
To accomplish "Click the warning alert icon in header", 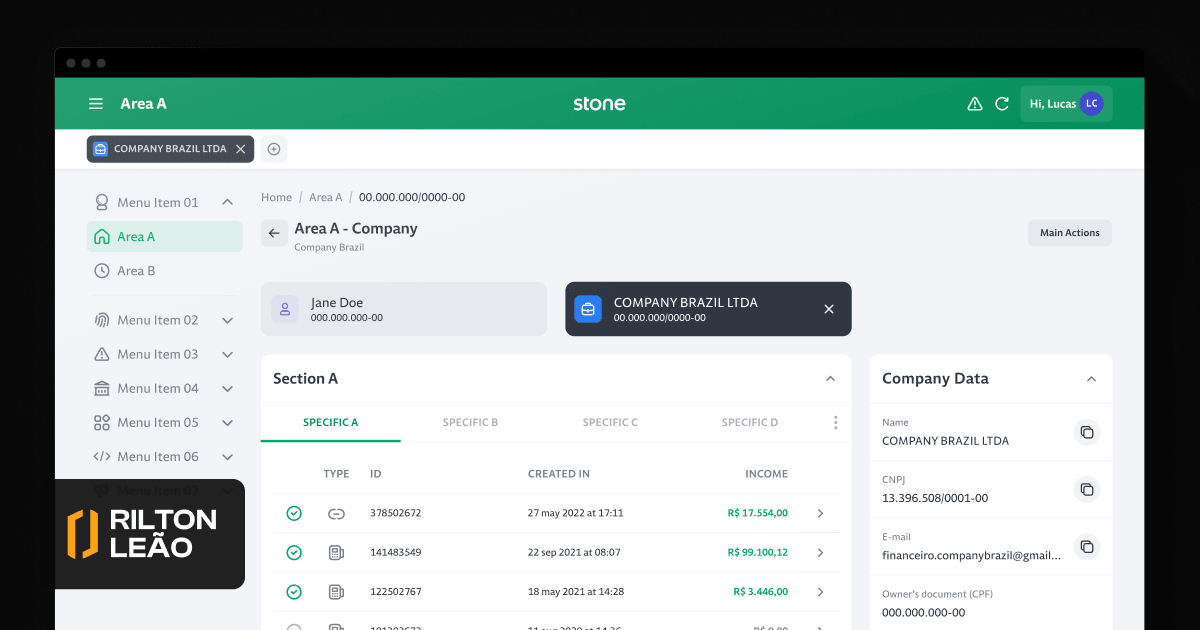I will pos(974,104).
